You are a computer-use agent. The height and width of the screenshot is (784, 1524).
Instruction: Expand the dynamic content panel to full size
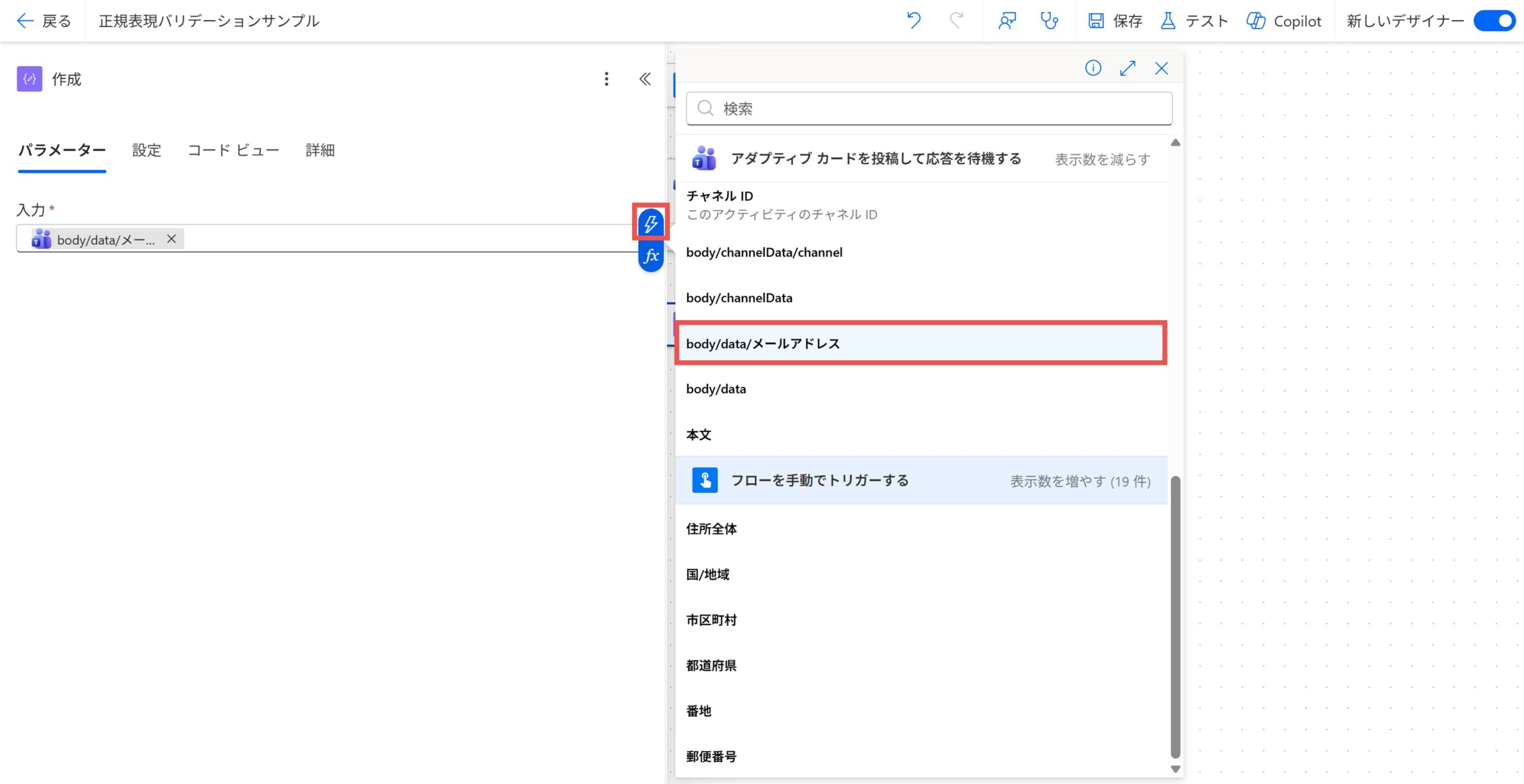click(1128, 68)
